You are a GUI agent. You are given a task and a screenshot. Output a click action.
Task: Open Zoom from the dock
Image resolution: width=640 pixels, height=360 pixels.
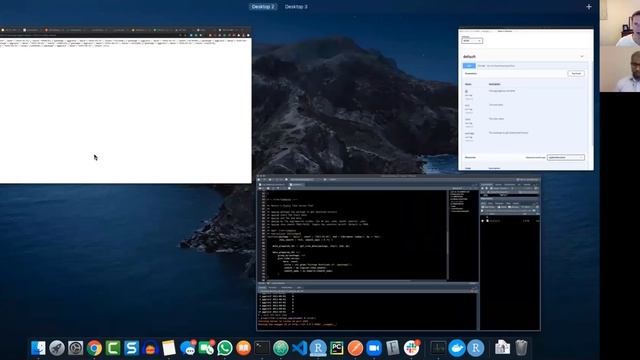point(374,348)
